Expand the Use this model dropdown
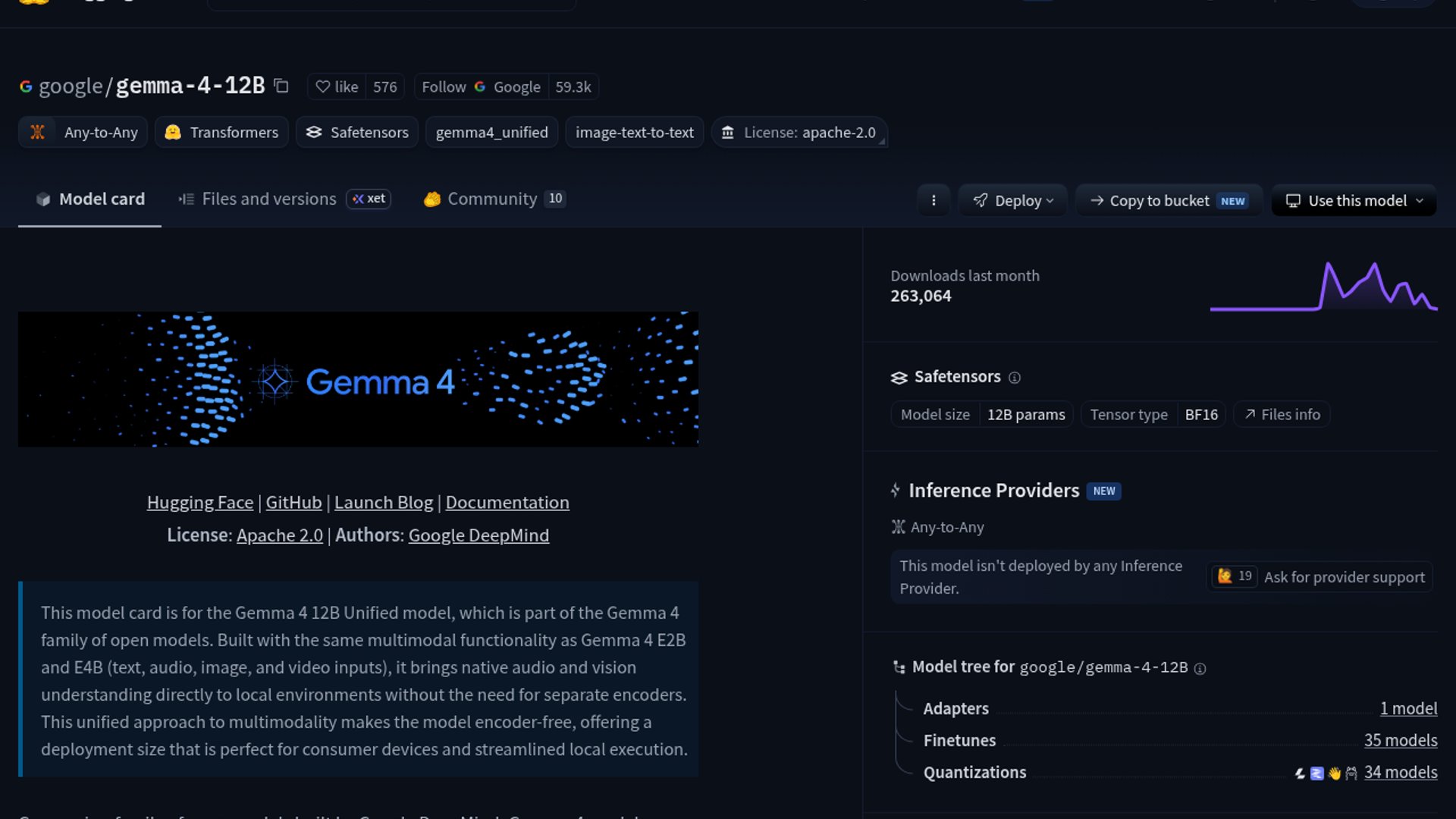1456x819 pixels. [1354, 201]
